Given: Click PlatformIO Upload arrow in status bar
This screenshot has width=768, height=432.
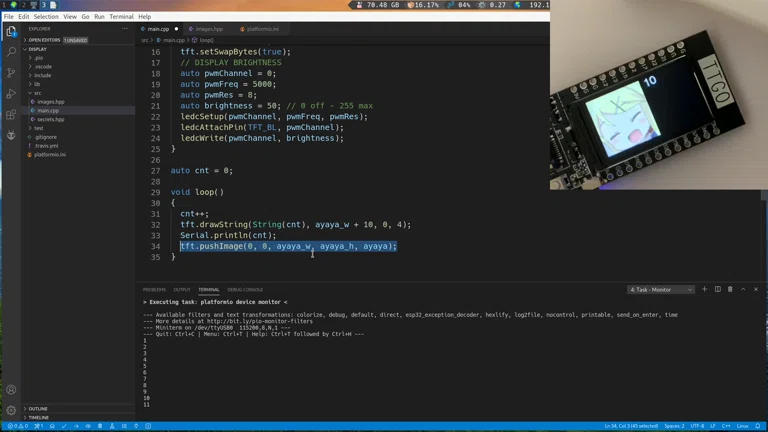Looking at the screenshot, I should [76, 426].
